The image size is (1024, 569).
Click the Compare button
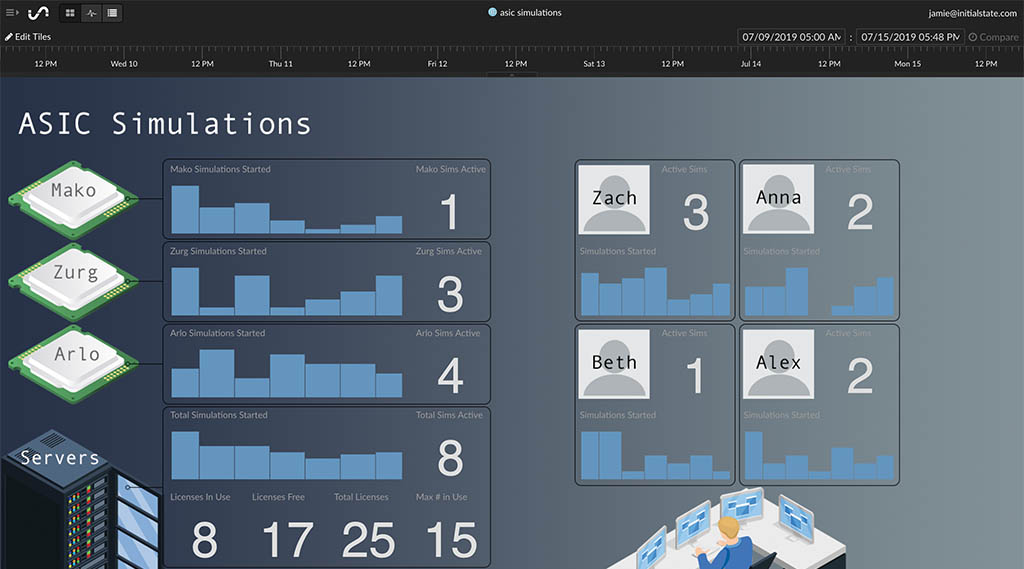[x=993, y=37]
